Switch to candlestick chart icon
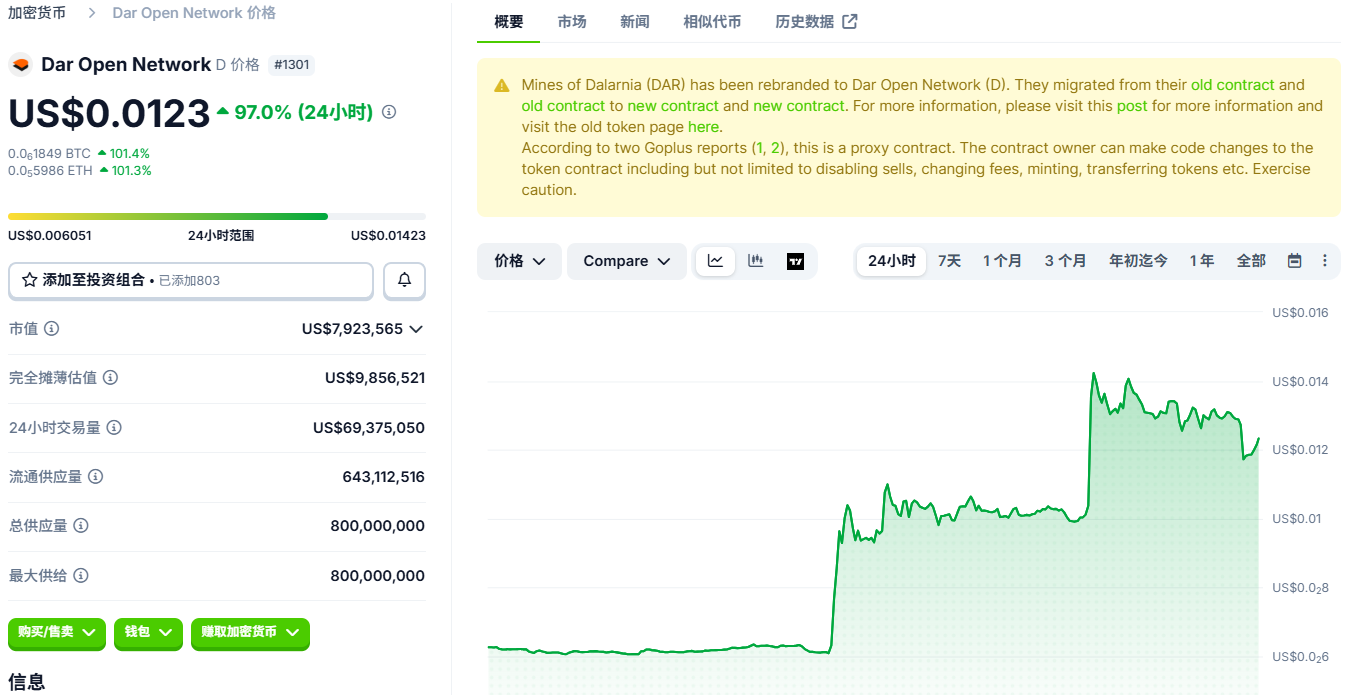 click(x=756, y=261)
